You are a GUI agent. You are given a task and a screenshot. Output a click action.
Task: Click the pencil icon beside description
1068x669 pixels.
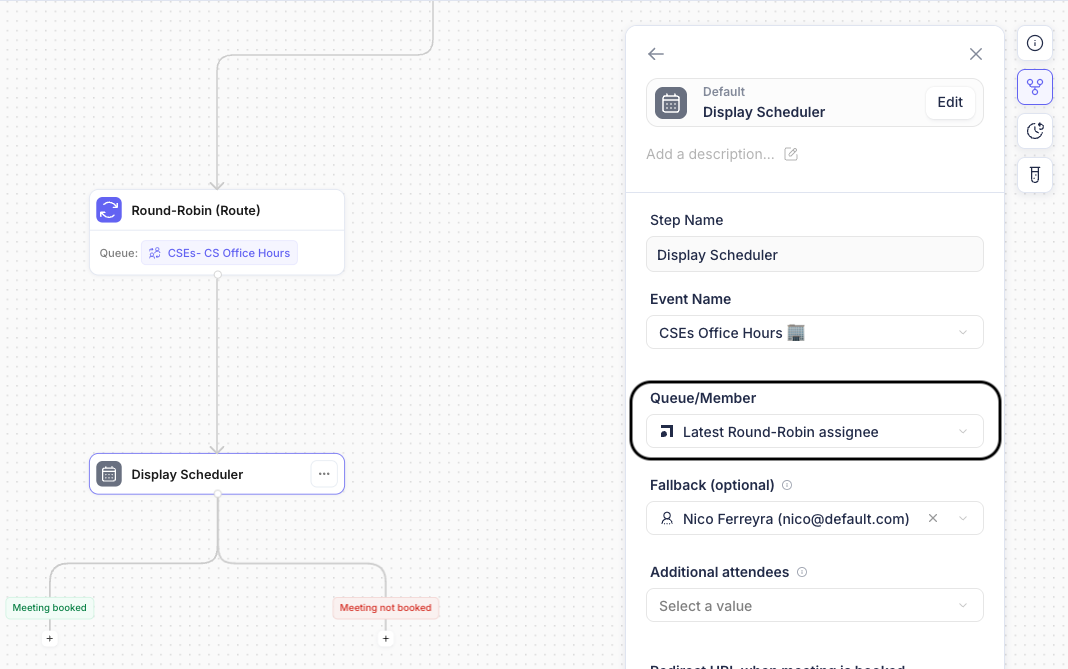791,154
